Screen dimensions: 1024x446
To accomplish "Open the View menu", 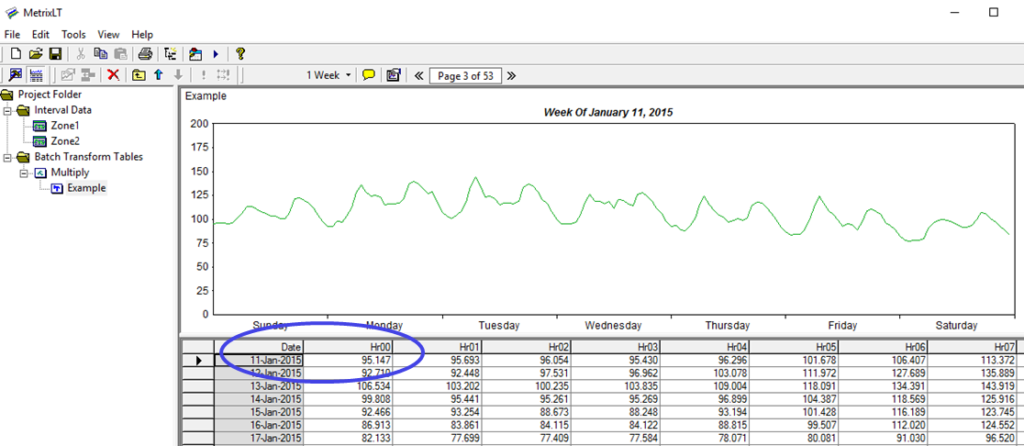I will coord(109,34).
